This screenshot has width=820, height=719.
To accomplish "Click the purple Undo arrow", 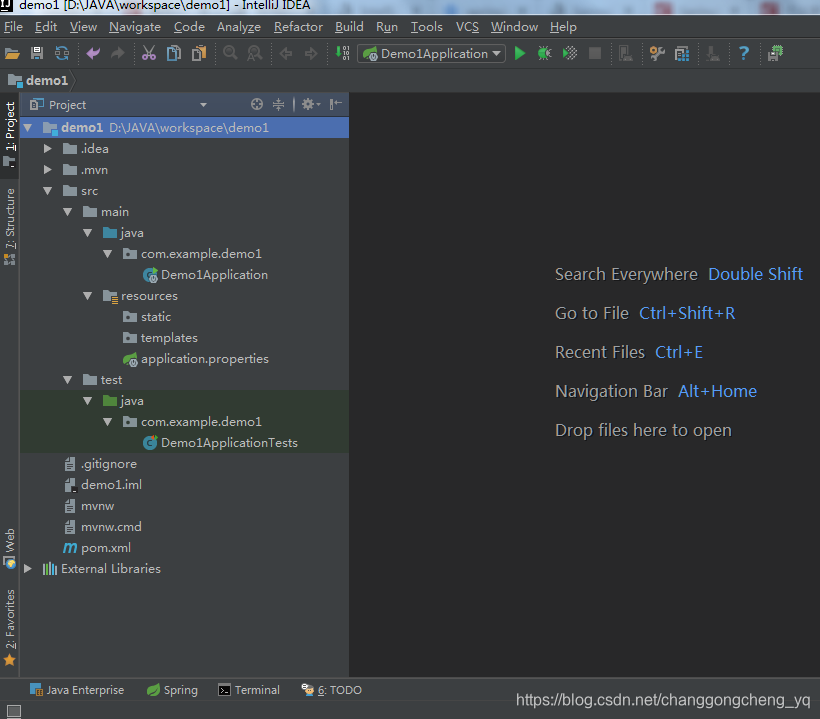I will click(x=93, y=53).
